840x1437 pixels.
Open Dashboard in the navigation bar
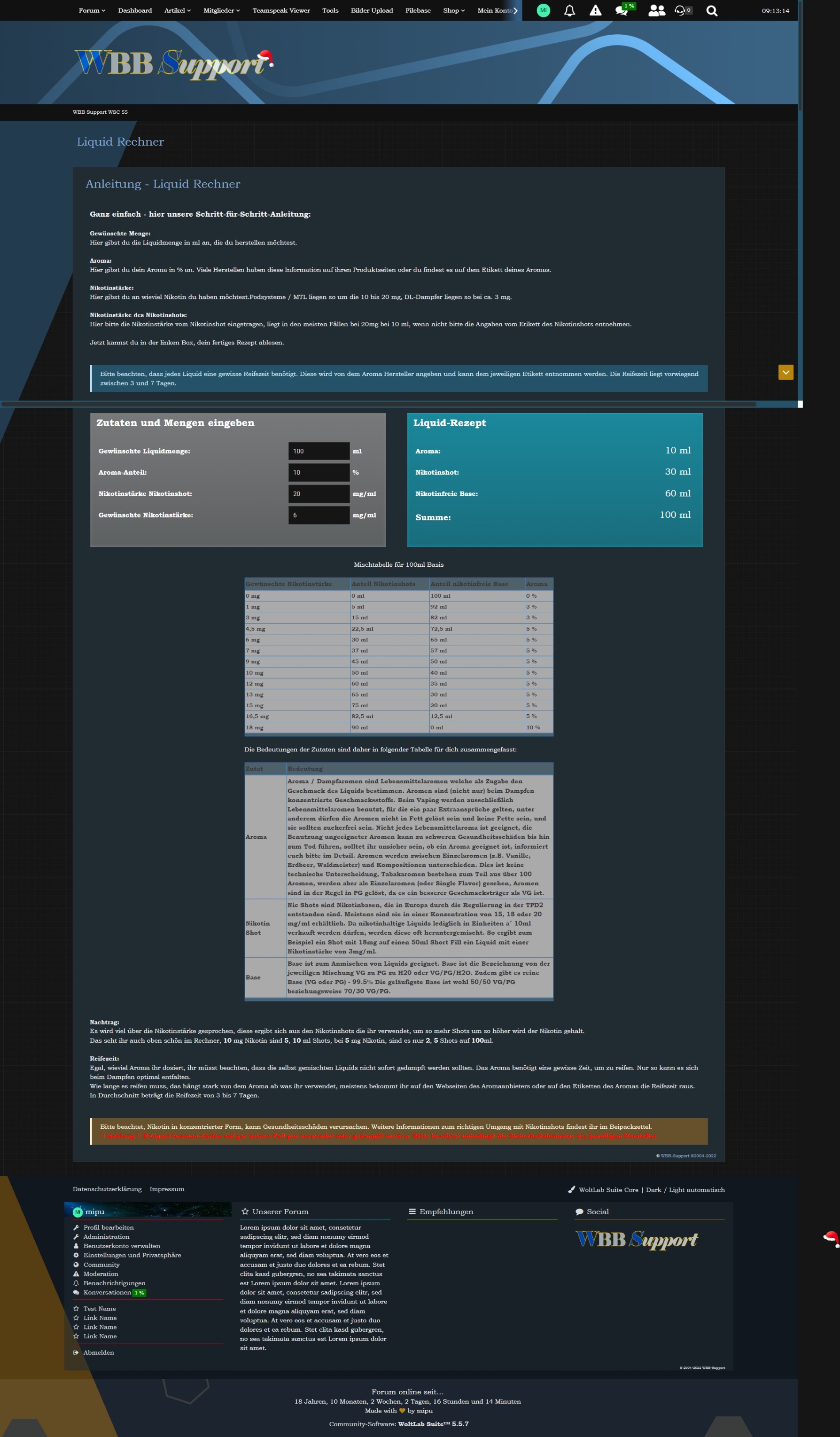(134, 10)
